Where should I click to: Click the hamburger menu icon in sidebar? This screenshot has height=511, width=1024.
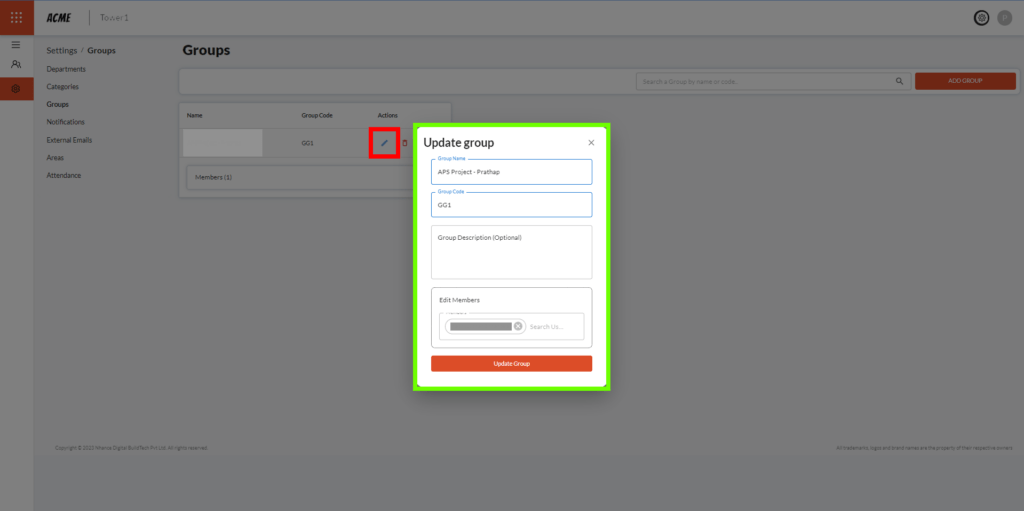pyautogui.click(x=16, y=45)
